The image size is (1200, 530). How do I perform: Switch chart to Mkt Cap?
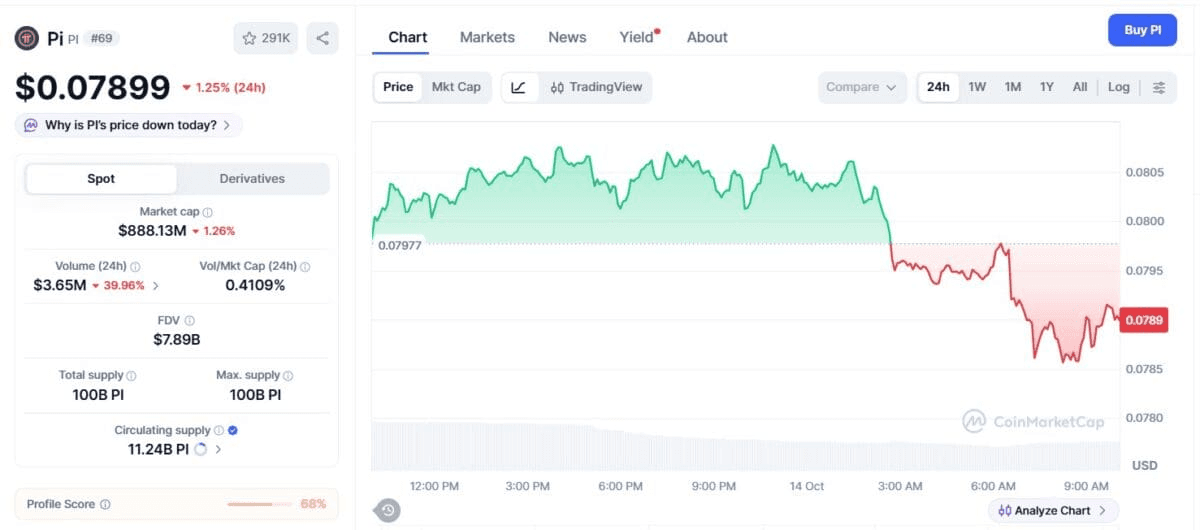click(456, 87)
